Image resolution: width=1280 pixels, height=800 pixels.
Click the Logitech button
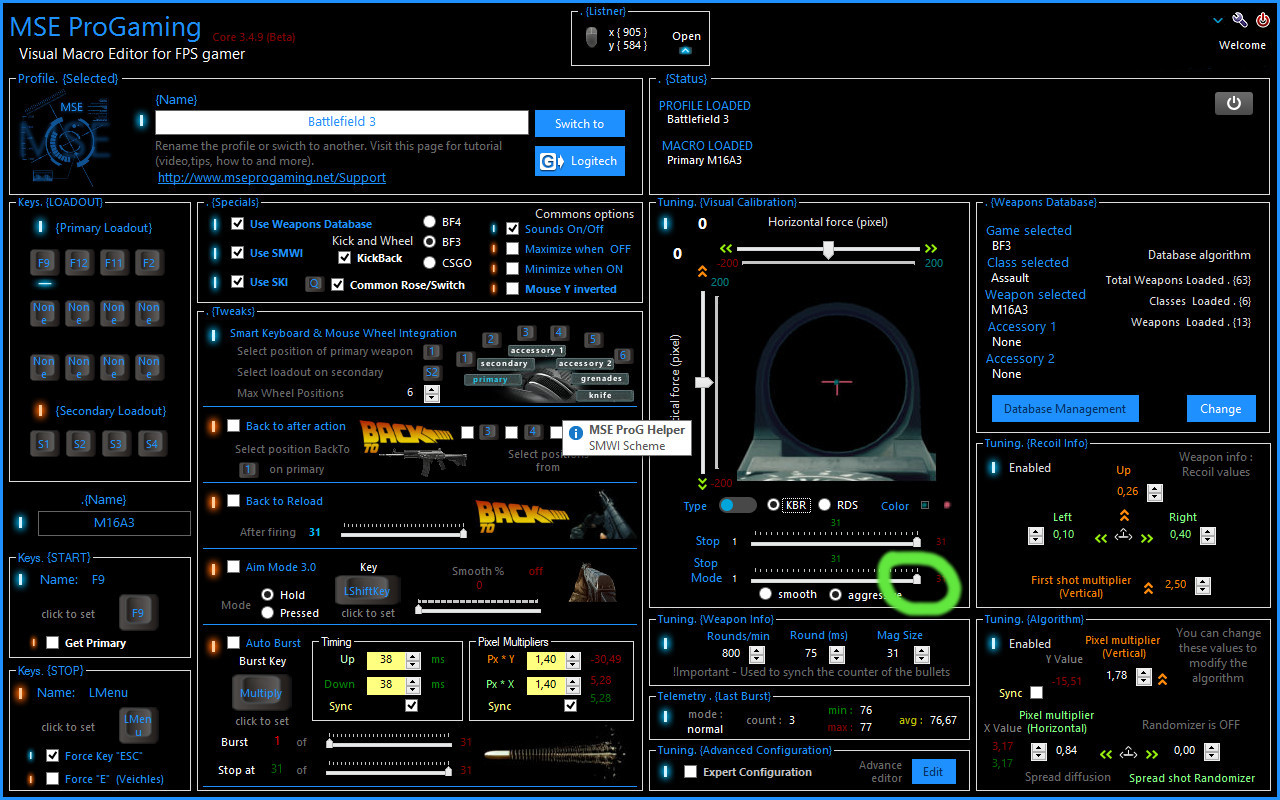point(580,161)
